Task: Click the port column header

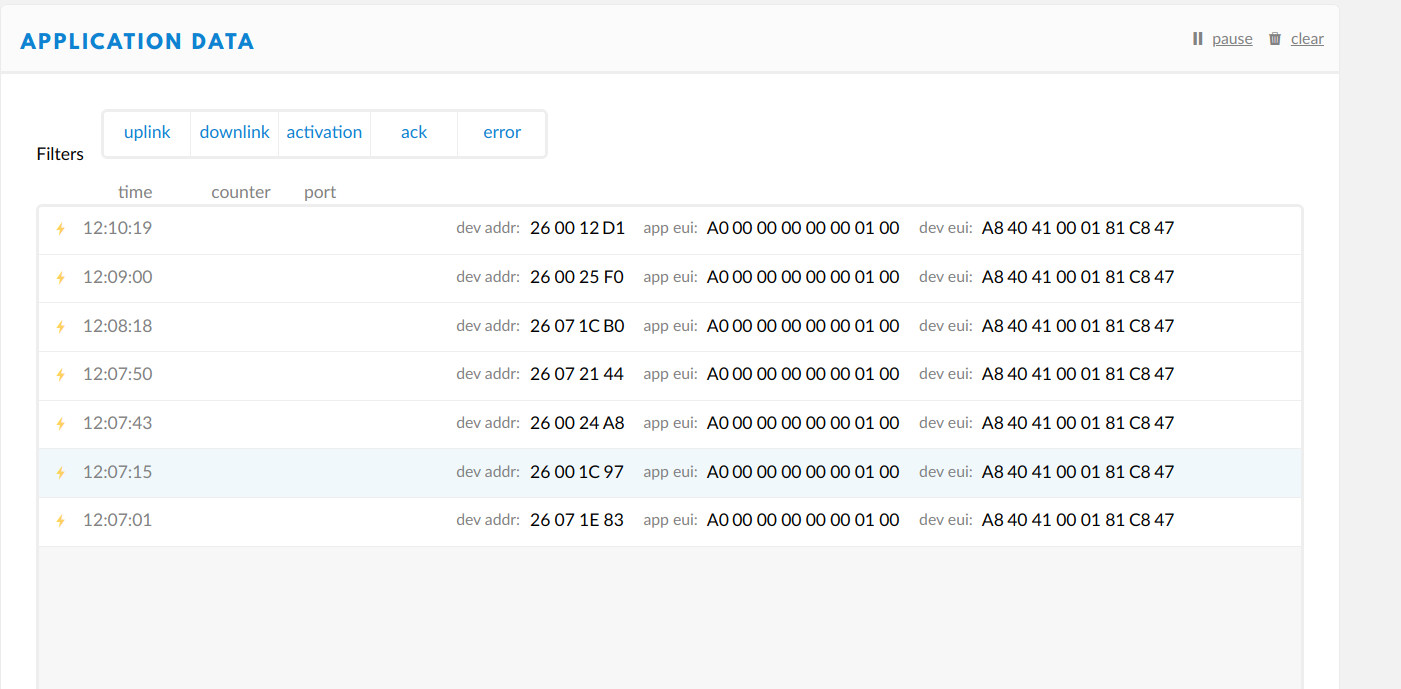Action: 320,192
